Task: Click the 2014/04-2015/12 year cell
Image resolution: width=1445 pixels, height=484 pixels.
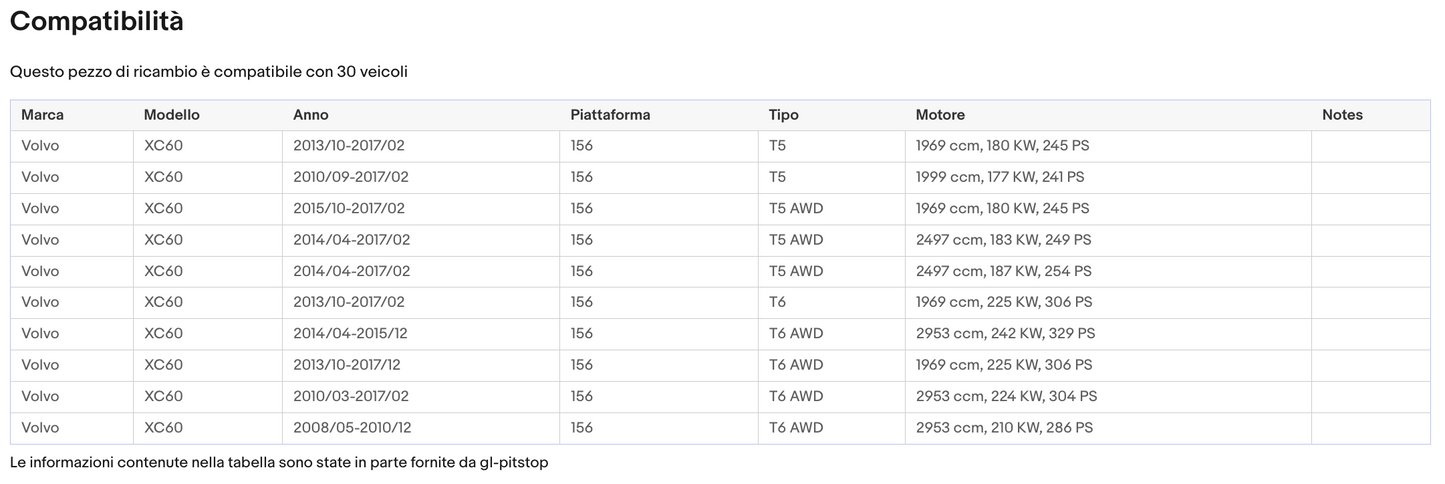Action: (350, 333)
